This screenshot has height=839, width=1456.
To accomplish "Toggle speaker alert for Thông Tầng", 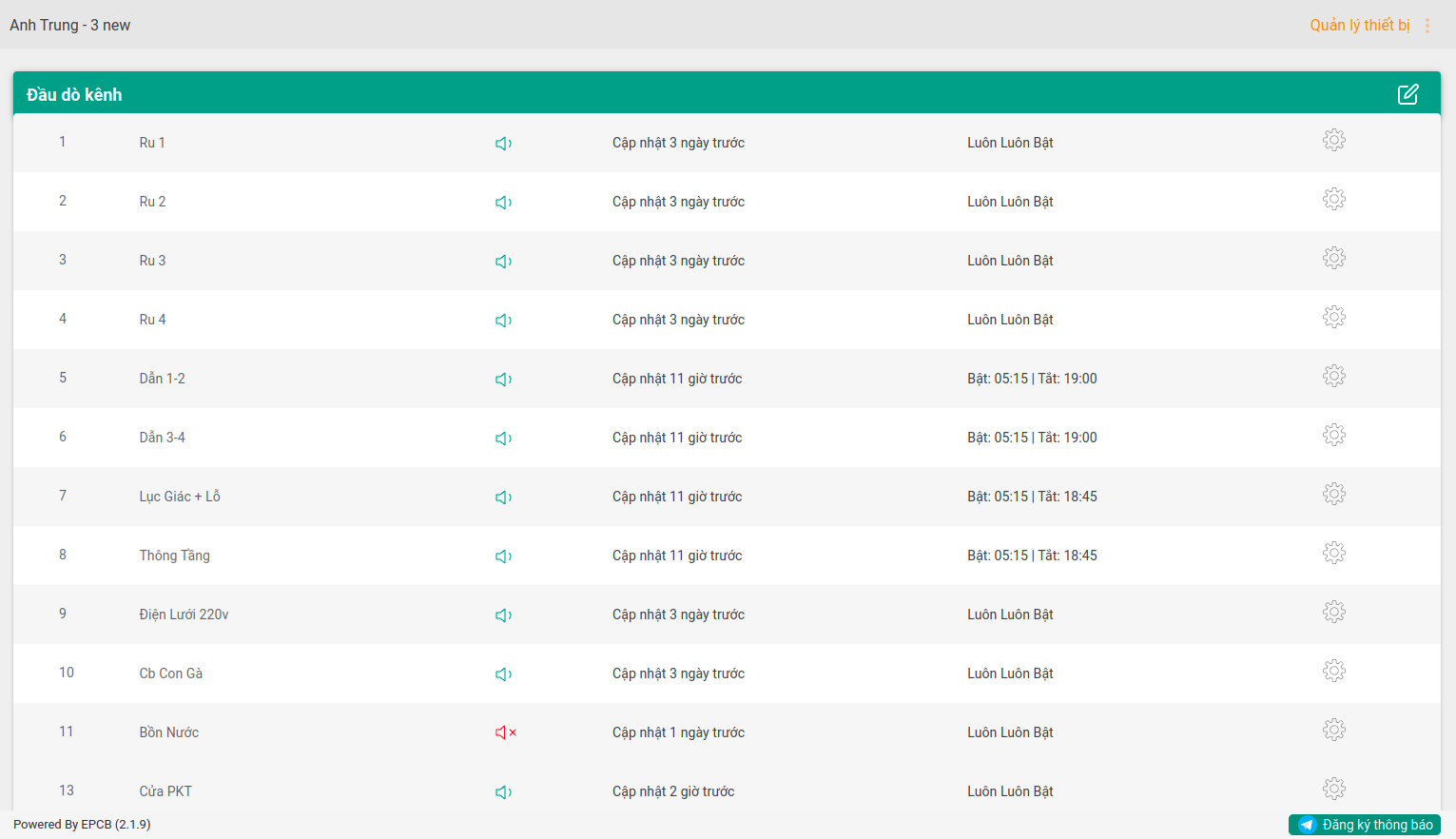I will coord(504,556).
